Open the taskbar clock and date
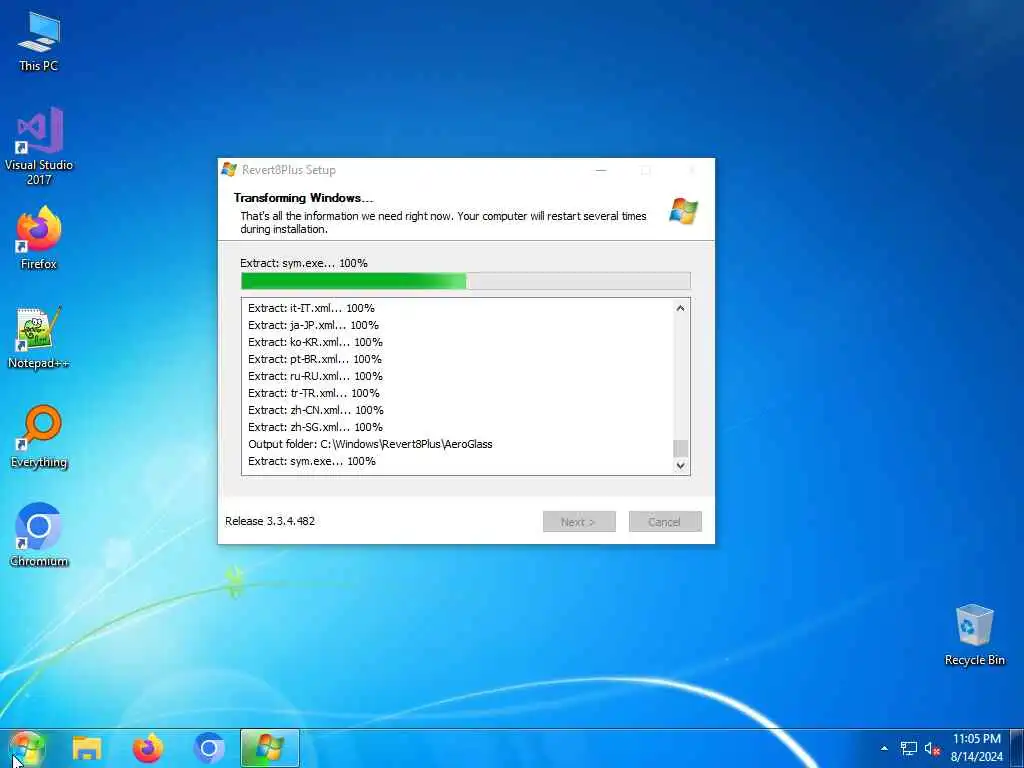The image size is (1024, 768). (x=976, y=748)
